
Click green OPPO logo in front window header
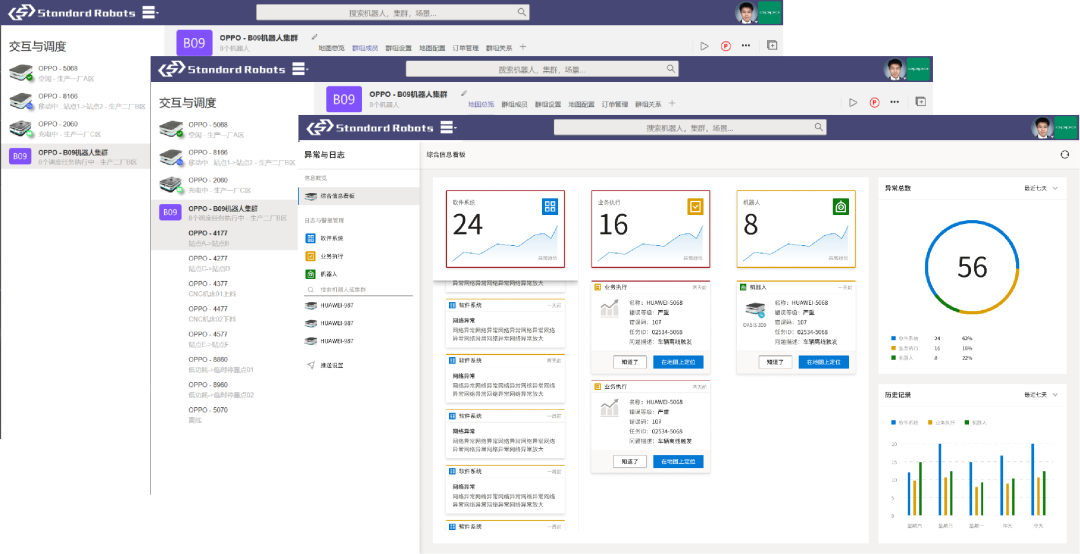click(1066, 127)
